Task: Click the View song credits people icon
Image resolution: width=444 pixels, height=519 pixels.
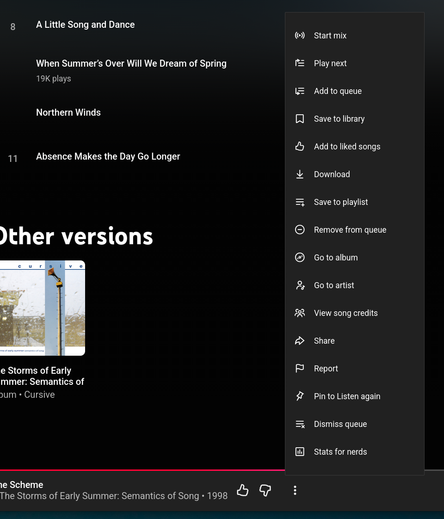Action: click(x=300, y=313)
